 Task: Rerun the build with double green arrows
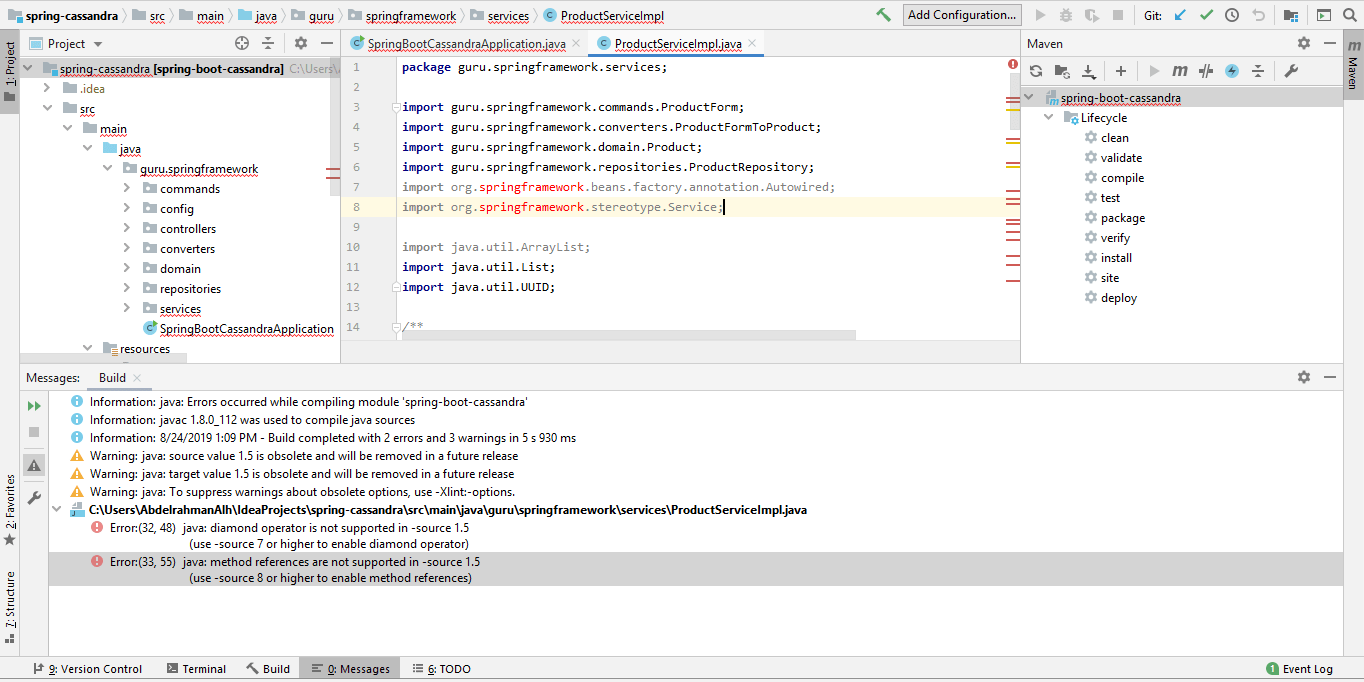[x=33, y=405]
